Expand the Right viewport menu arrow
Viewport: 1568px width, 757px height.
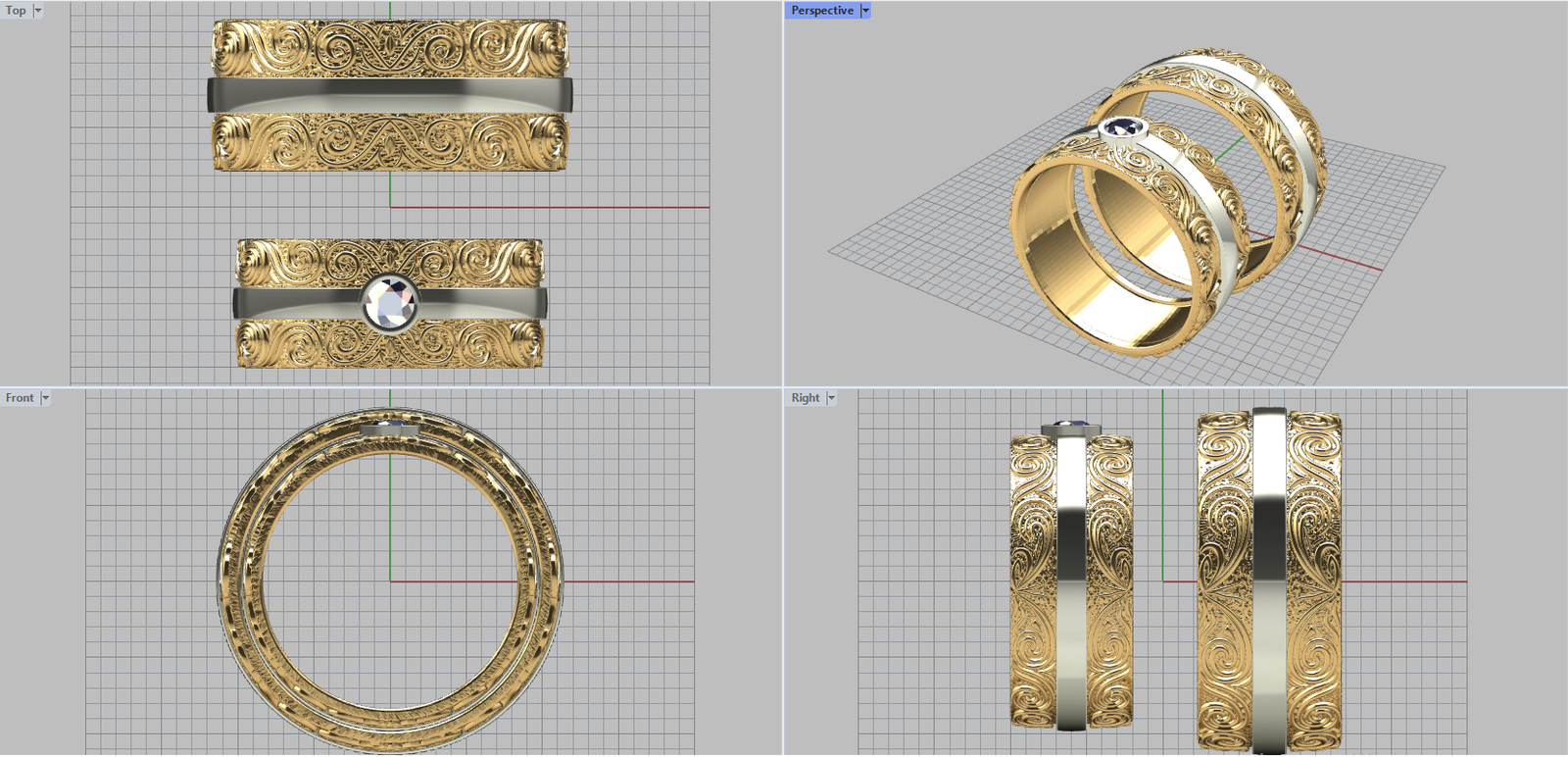pyautogui.click(x=831, y=398)
